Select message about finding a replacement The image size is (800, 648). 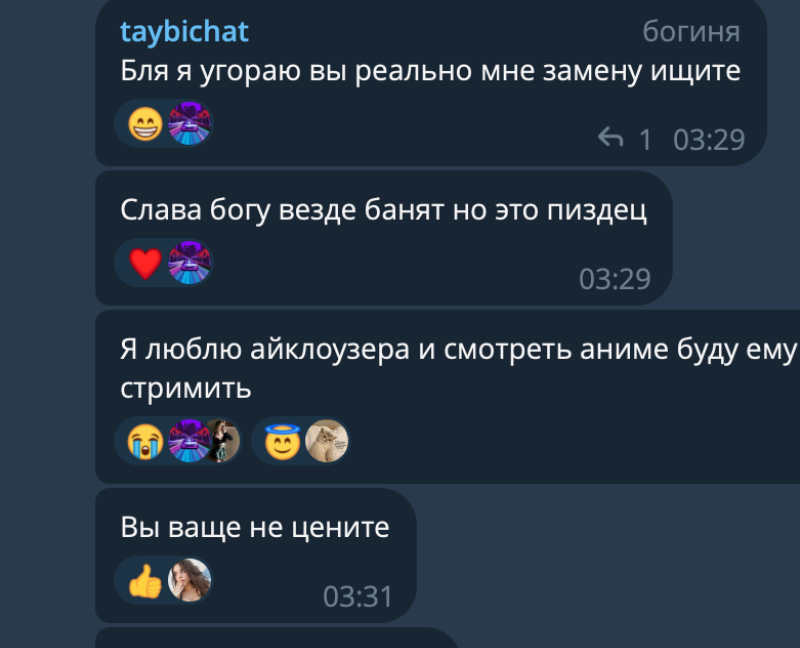[431, 70]
